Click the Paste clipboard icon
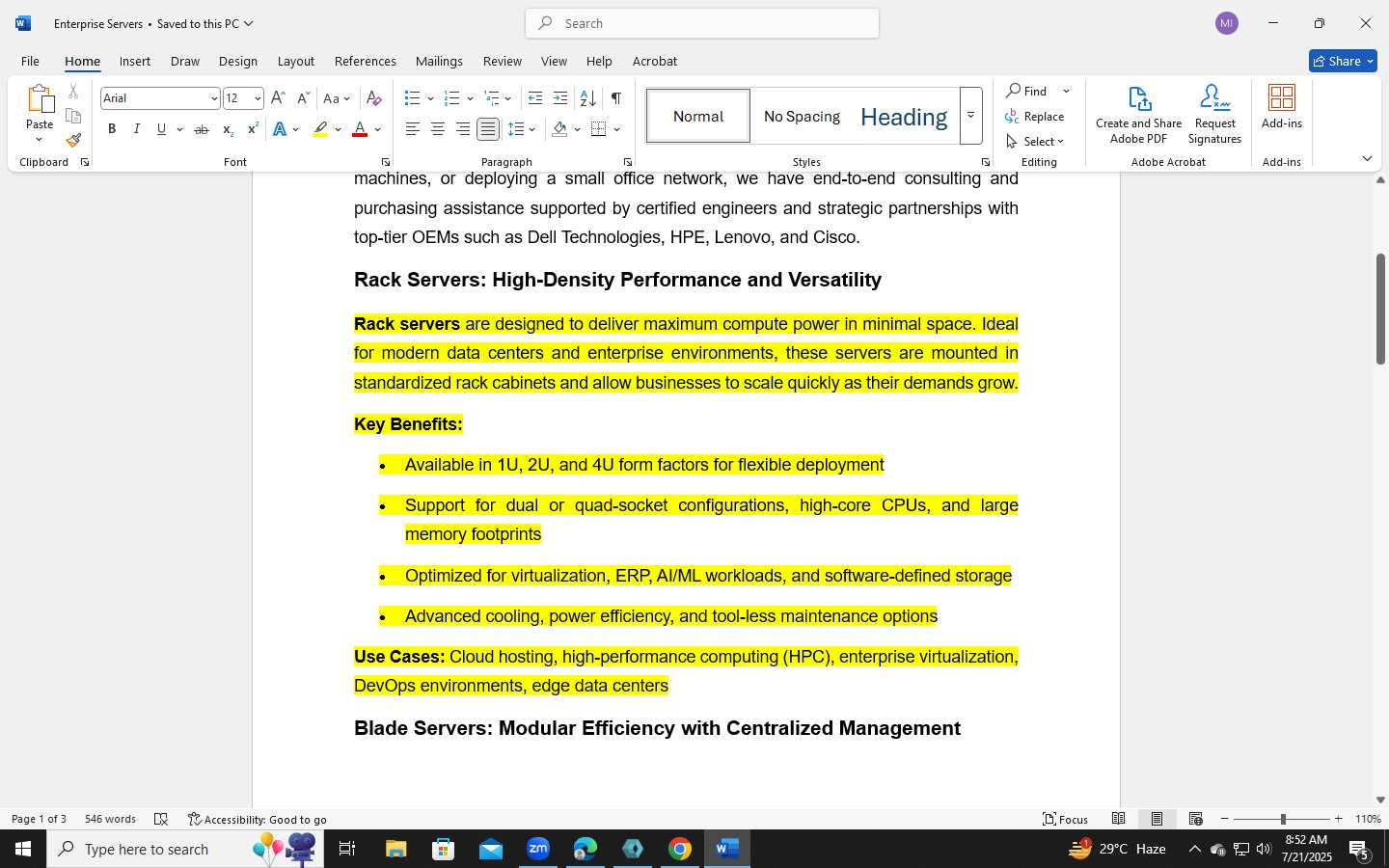Viewport: 1389px width, 868px height. 40,99
